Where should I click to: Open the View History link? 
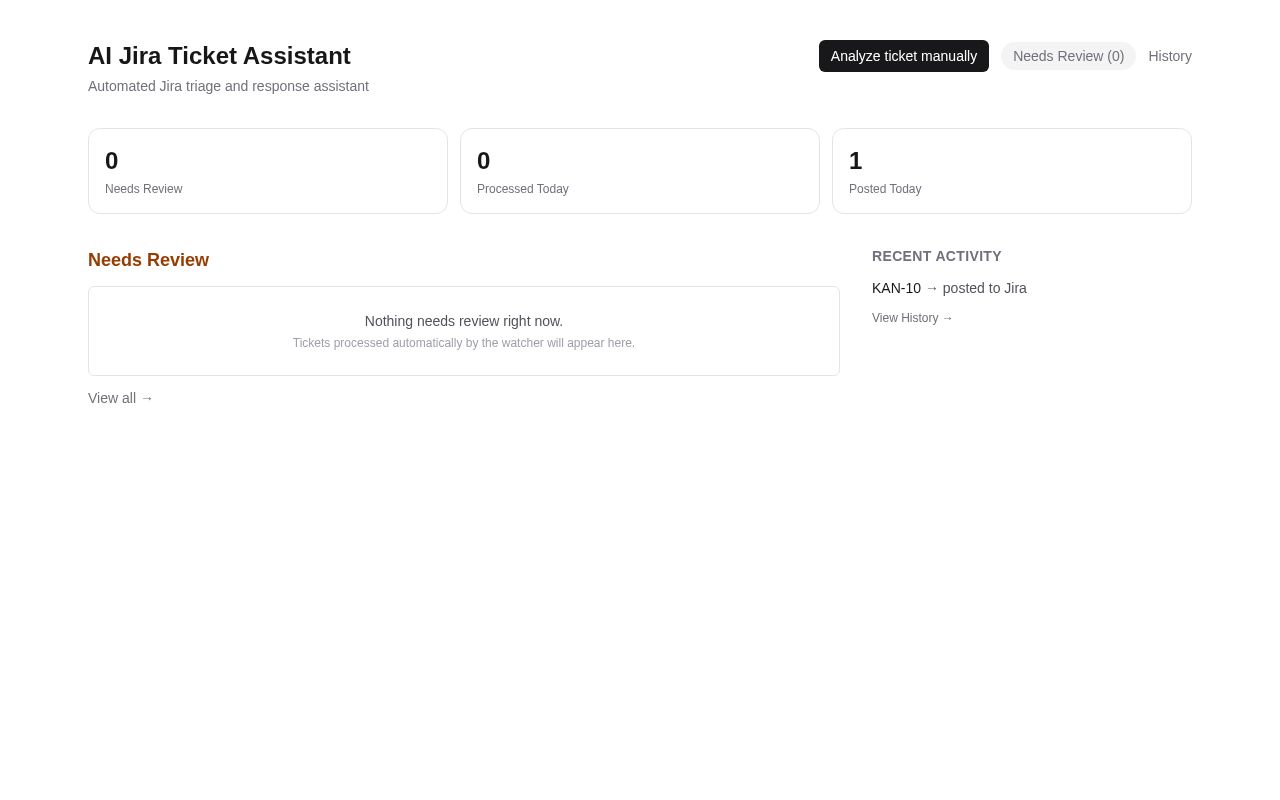913,318
